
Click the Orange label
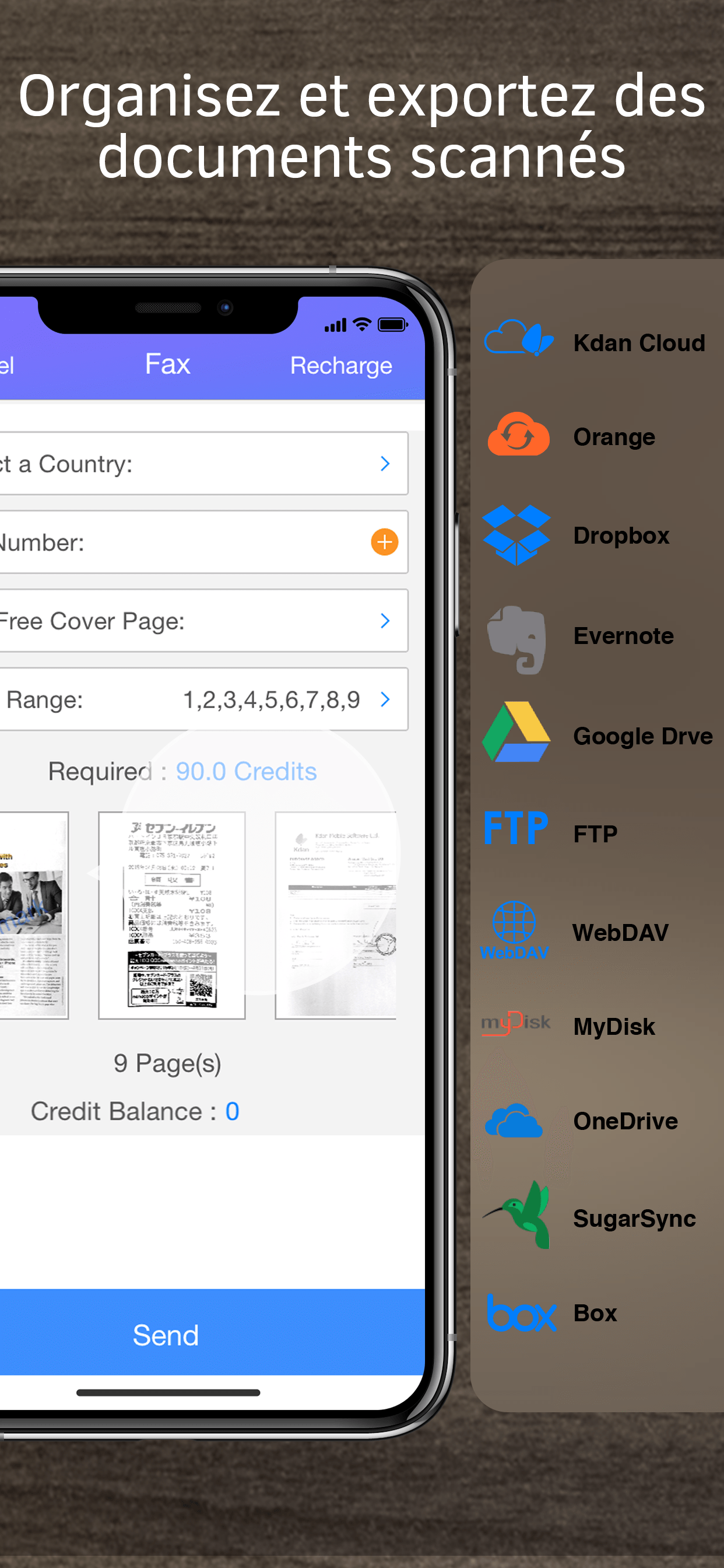(x=614, y=437)
